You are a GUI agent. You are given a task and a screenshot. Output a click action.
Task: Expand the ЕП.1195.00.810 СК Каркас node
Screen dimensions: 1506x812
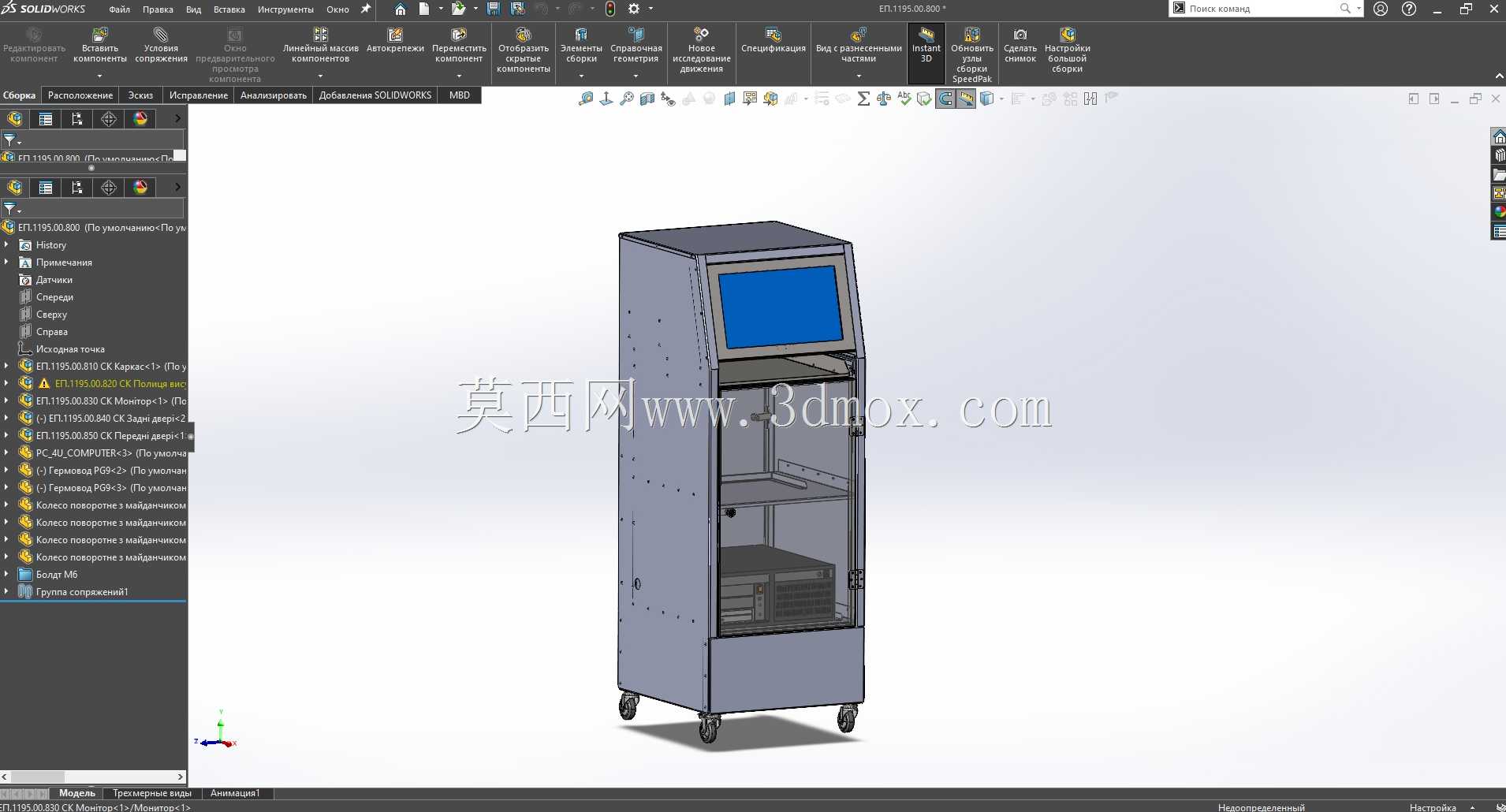tap(6, 366)
